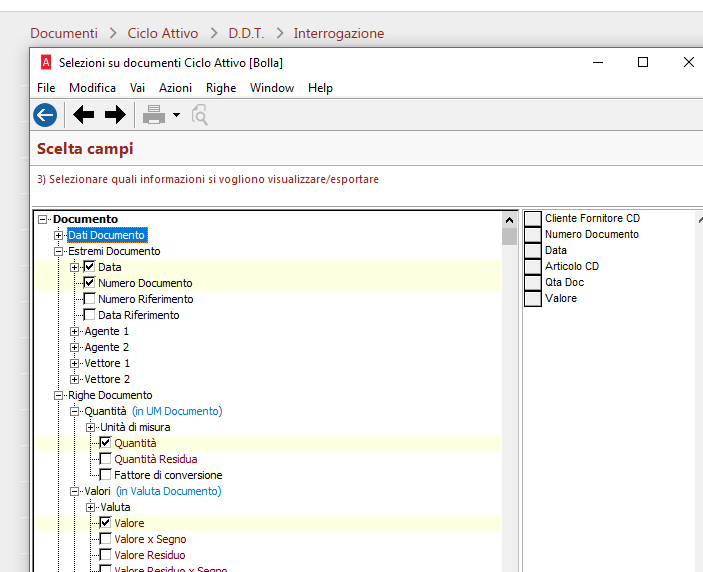The width and height of the screenshot is (703, 572).
Task: Click 'Articolo CD' label in right list
Action: point(572,266)
